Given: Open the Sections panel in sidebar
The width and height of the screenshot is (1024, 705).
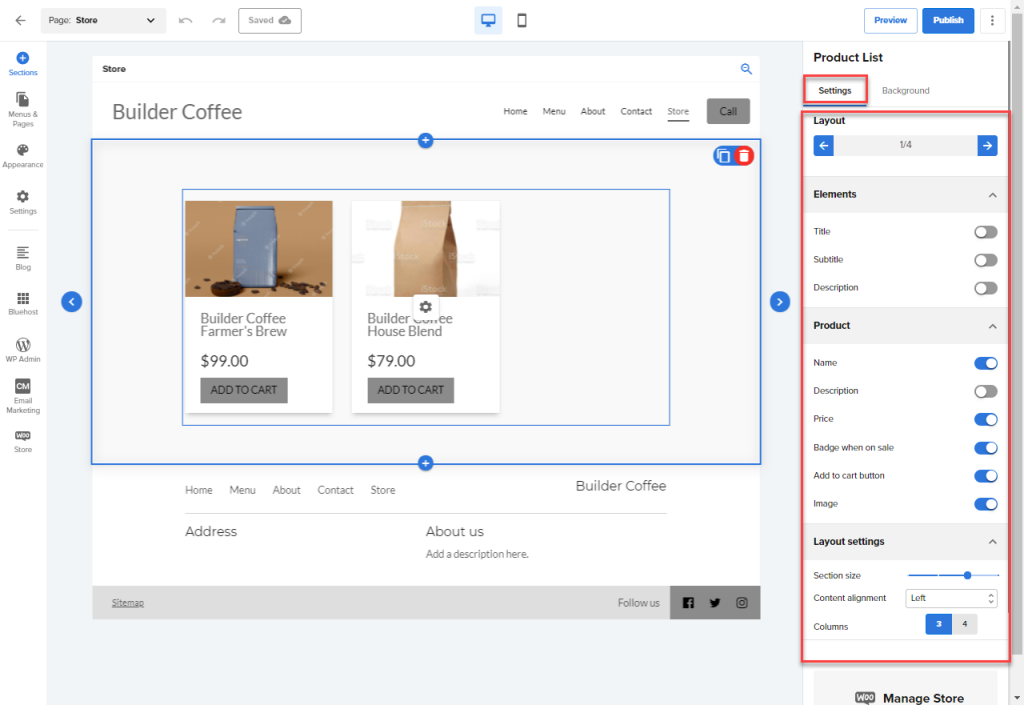Looking at the screenshot, I should pos(23,64).
